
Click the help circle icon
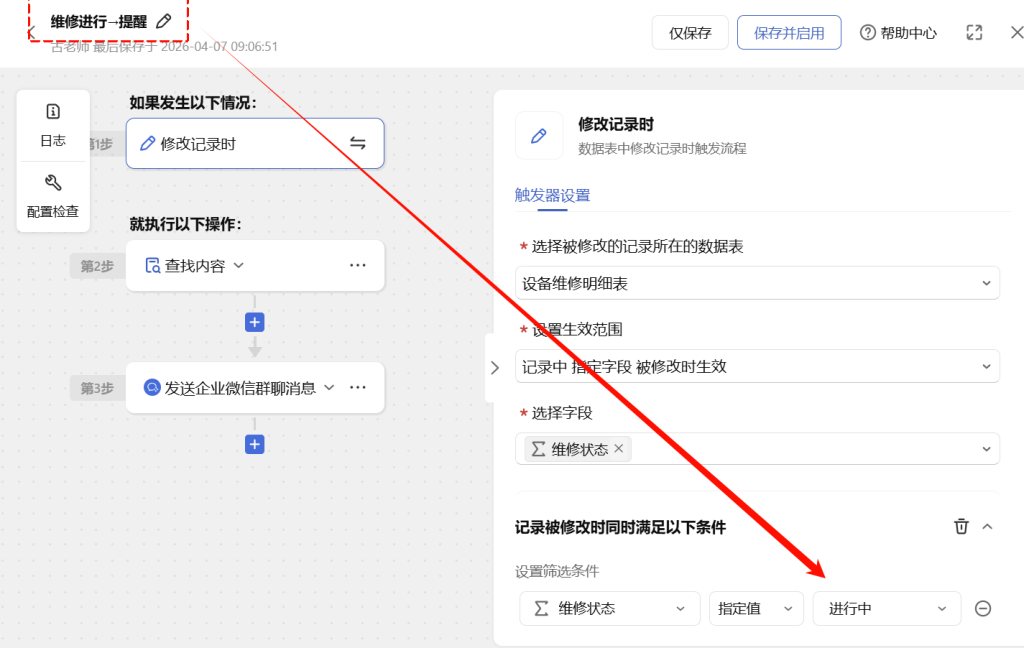click(867, 33)
